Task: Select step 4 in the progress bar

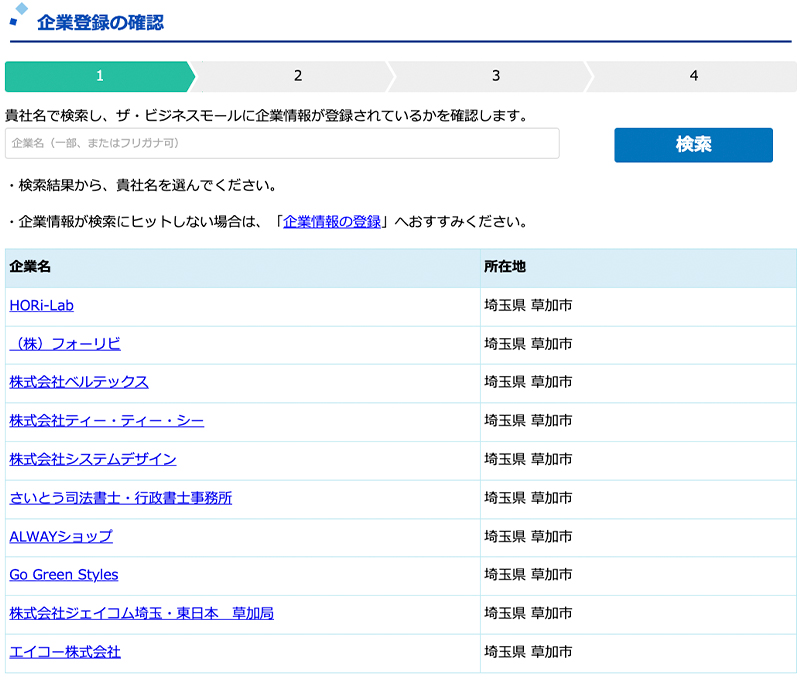Action: click(x=692, y=75)
